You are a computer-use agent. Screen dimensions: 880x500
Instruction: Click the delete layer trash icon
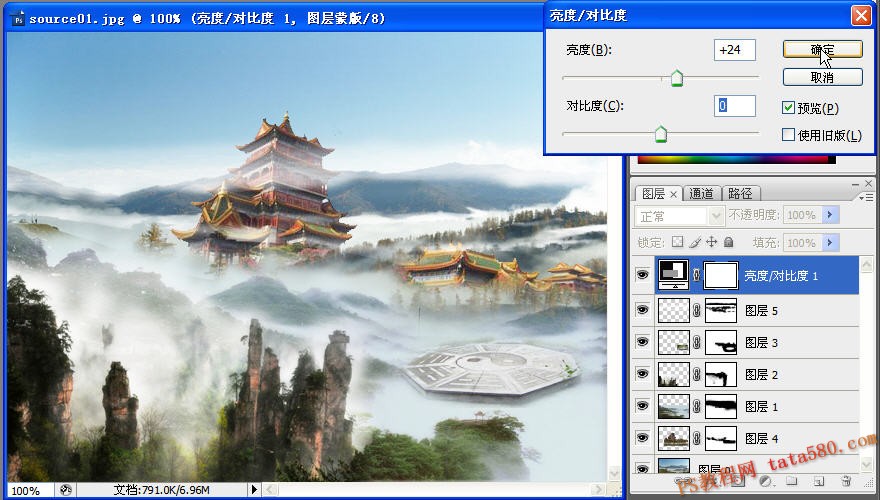coord(846,481)
